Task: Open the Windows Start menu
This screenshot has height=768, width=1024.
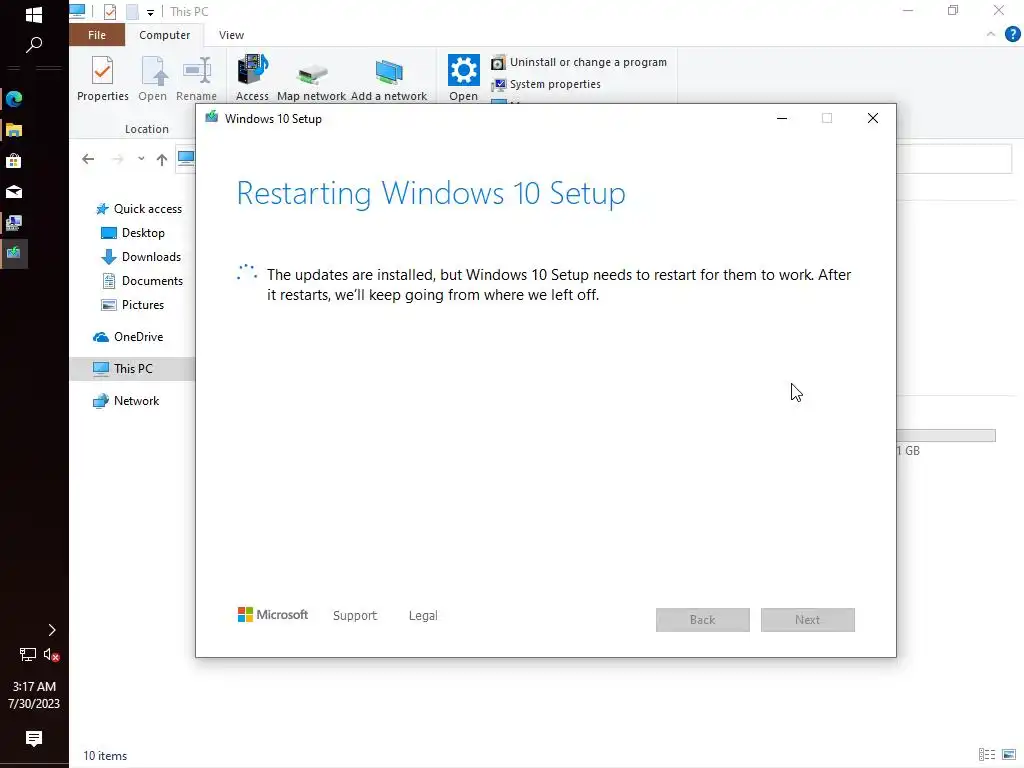Action: point(33,14)
